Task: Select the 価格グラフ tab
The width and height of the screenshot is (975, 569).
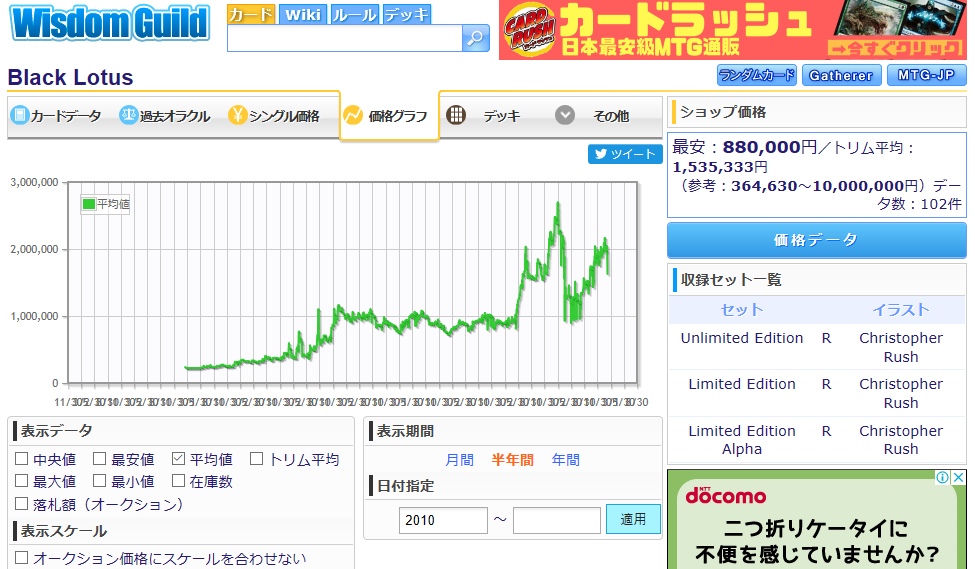Action: (389, 116)
